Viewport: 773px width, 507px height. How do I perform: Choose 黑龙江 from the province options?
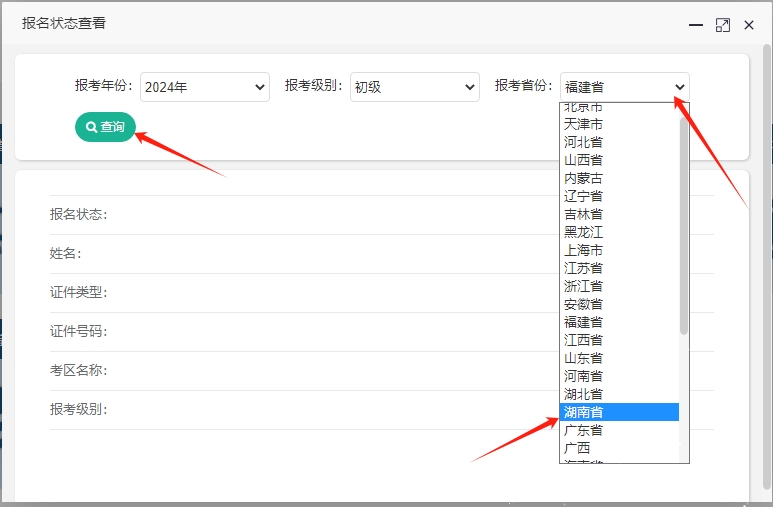619,232
